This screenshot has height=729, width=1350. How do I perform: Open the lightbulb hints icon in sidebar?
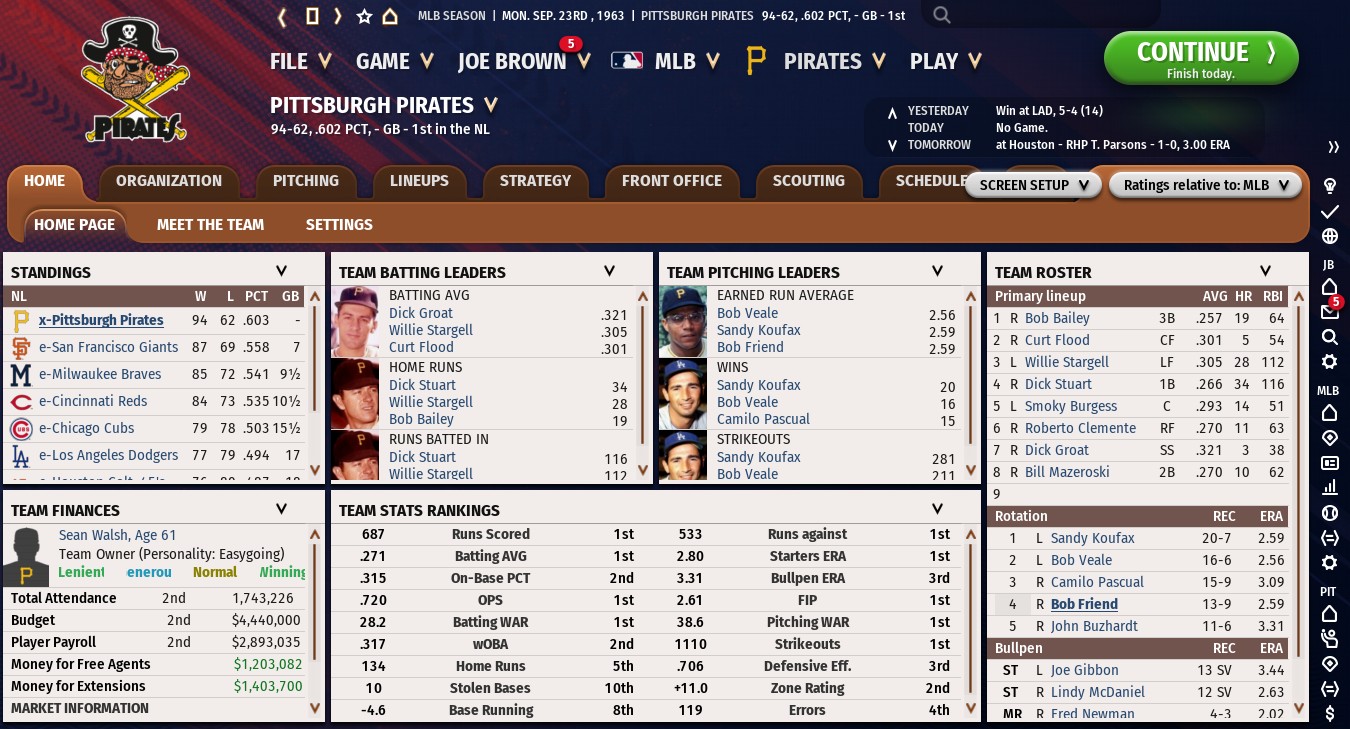click(x=1330, y=185)
